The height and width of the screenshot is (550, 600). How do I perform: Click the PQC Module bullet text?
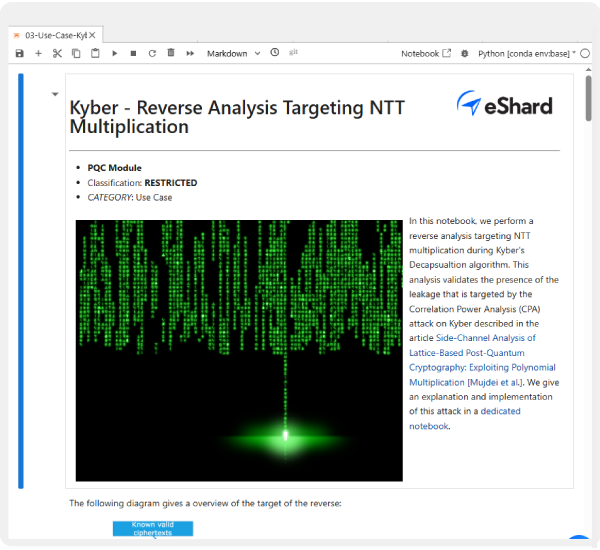(114, 168)
